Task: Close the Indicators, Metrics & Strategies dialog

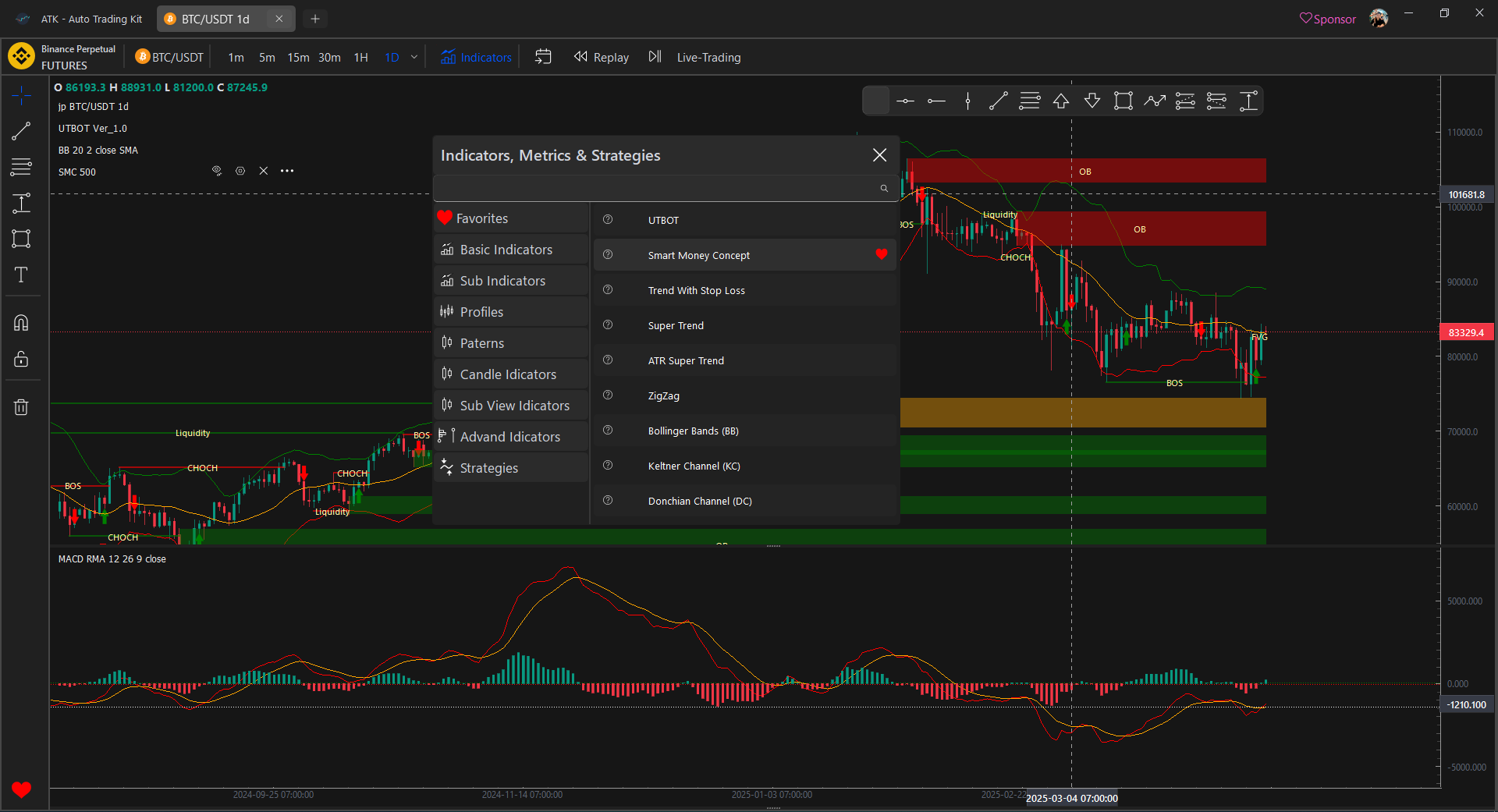Action: (879, 155)
